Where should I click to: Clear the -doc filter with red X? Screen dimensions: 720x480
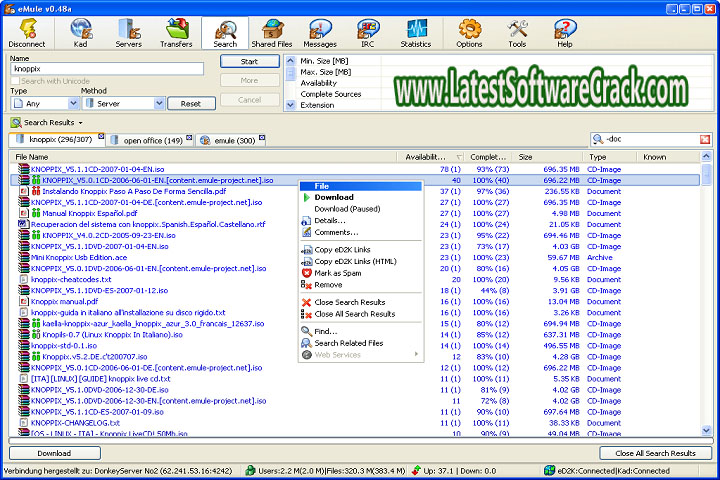point(705,139)
